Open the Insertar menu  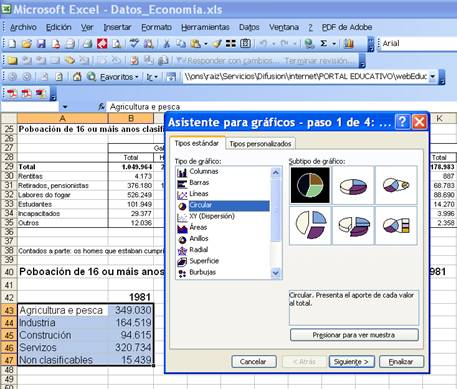click(117, 27)
